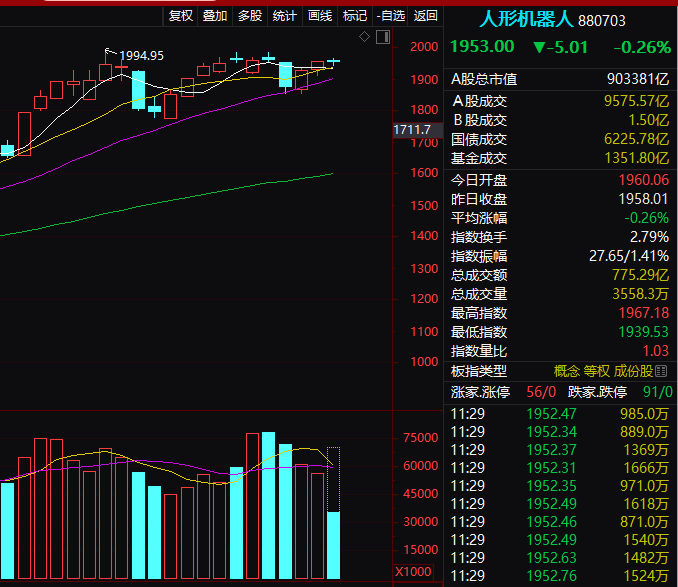Open the 统计 statistics tool
Viewport: 678px width, 587px height.
tap(285, 16)
